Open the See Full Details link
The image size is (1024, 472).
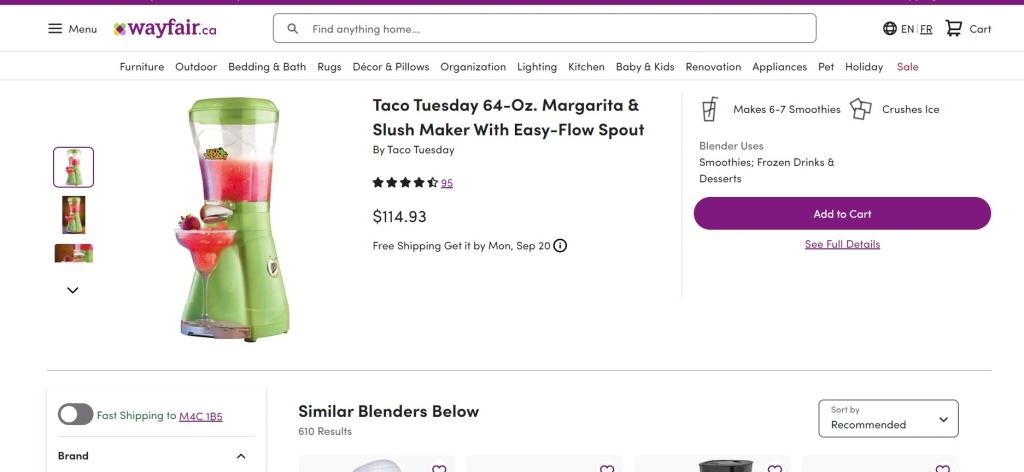coord(842,244)
